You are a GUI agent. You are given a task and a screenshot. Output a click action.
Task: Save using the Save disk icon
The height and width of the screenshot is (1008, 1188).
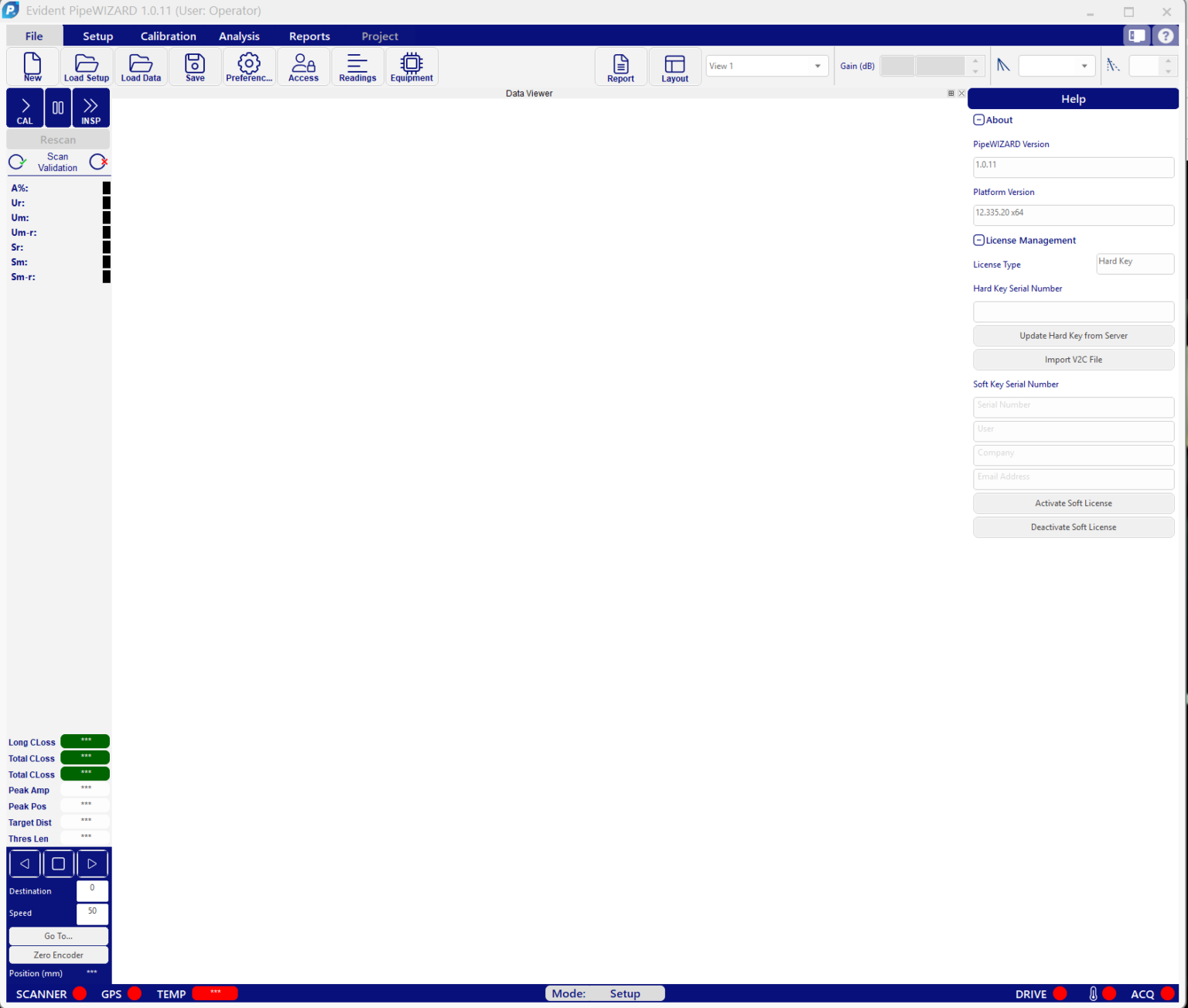(195, 67)
